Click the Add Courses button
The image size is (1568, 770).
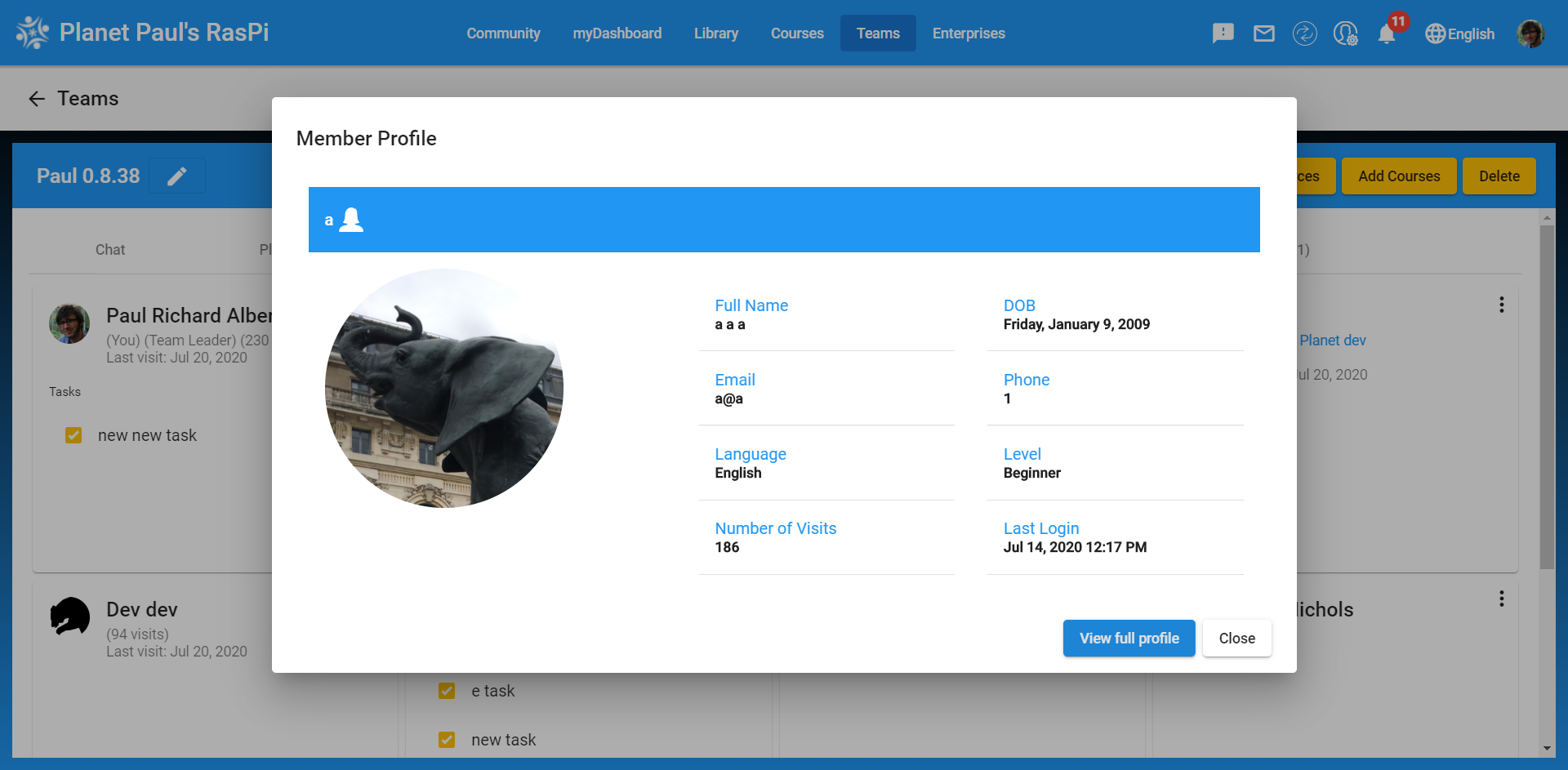click(x=1398, y=176)
